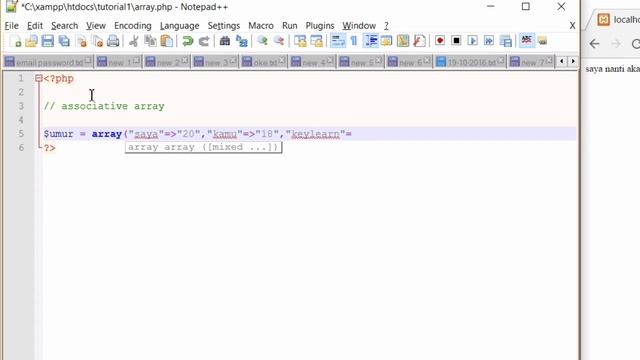Open the Language menu

pos(180,26)
